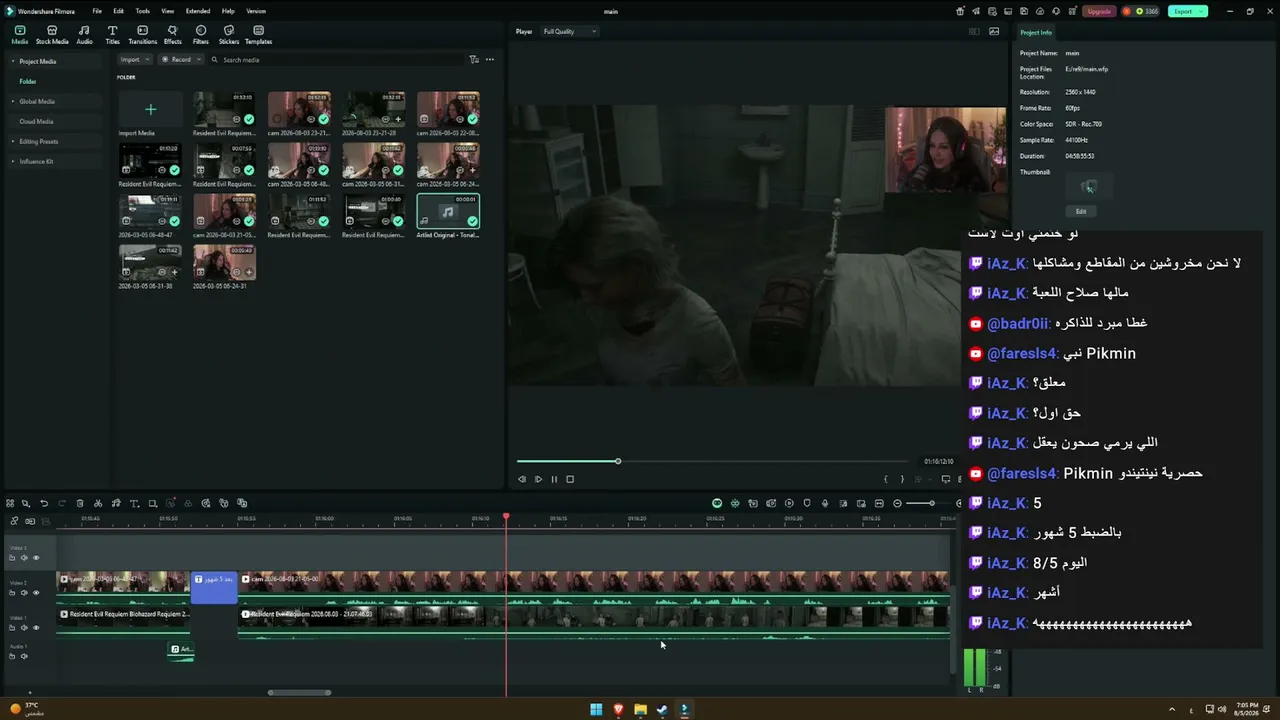Select the blue title clip on Video 2

(214, 587)
